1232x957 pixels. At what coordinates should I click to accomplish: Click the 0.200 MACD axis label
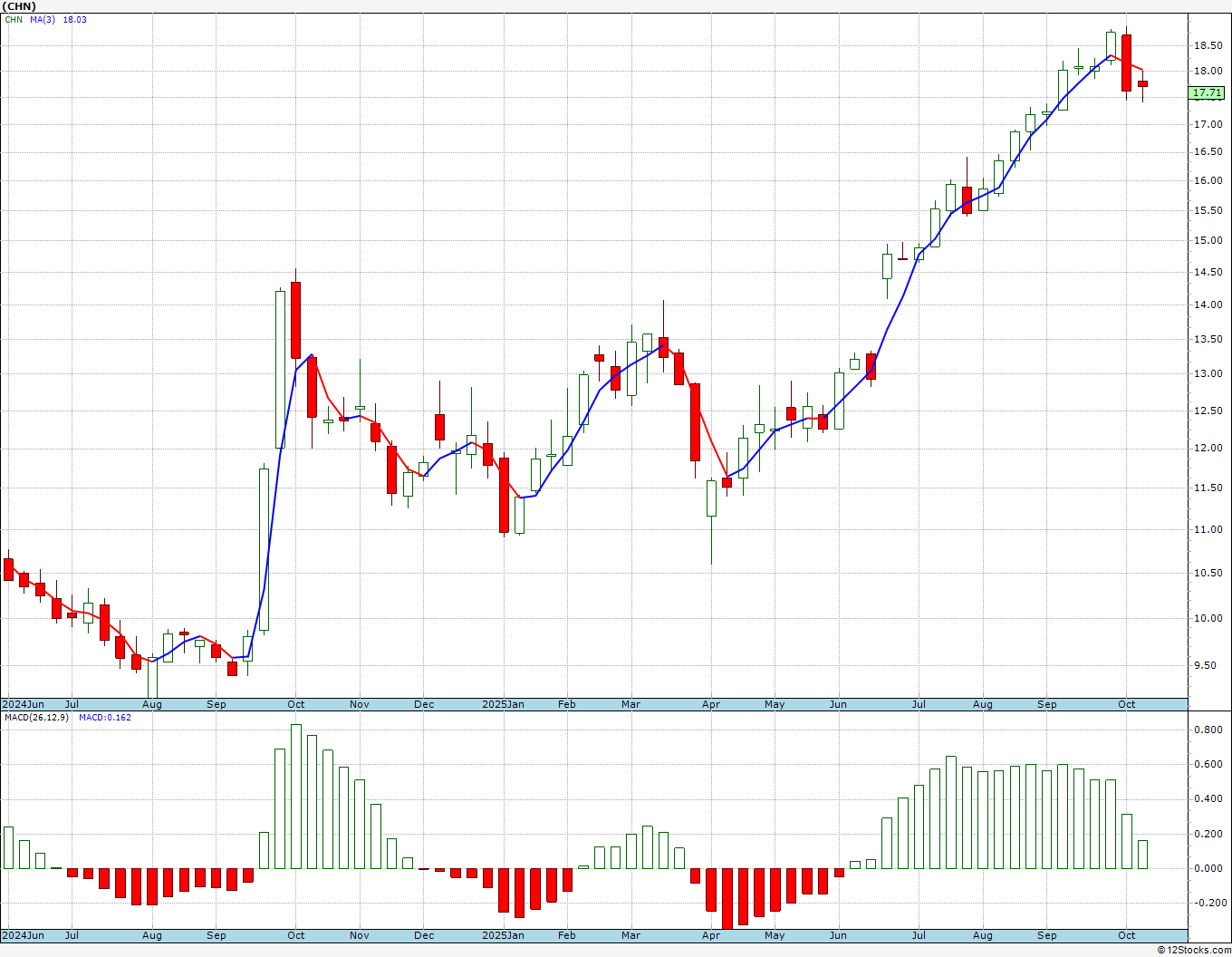(x=1208, y=834)
